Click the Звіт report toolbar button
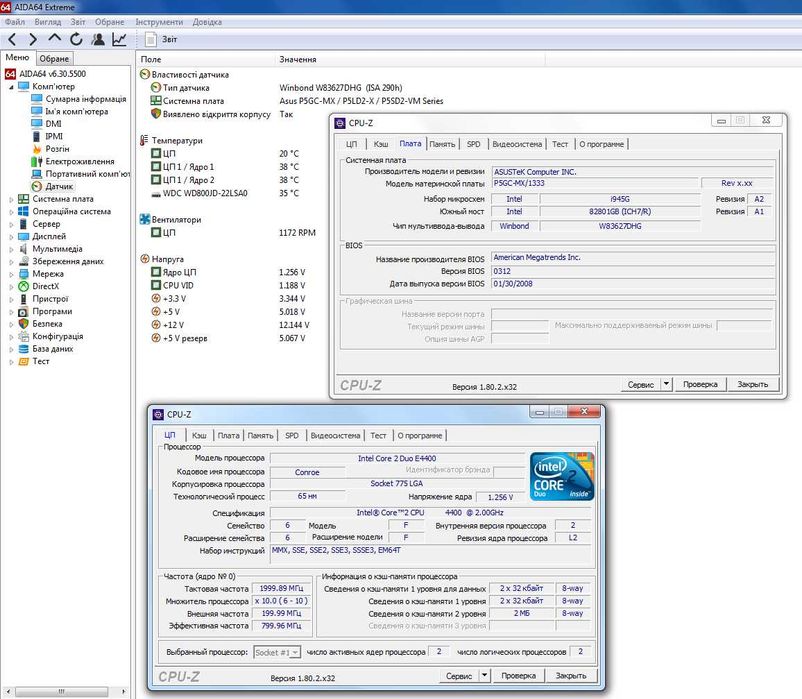Screen dimensions: 802x699 coord(161,39)
